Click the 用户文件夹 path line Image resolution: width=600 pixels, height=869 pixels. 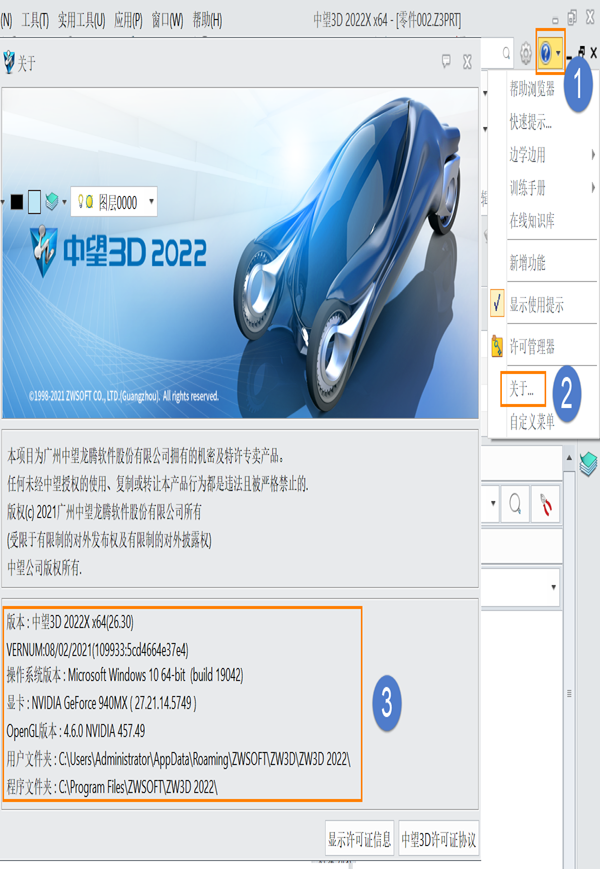click(178, 759)
